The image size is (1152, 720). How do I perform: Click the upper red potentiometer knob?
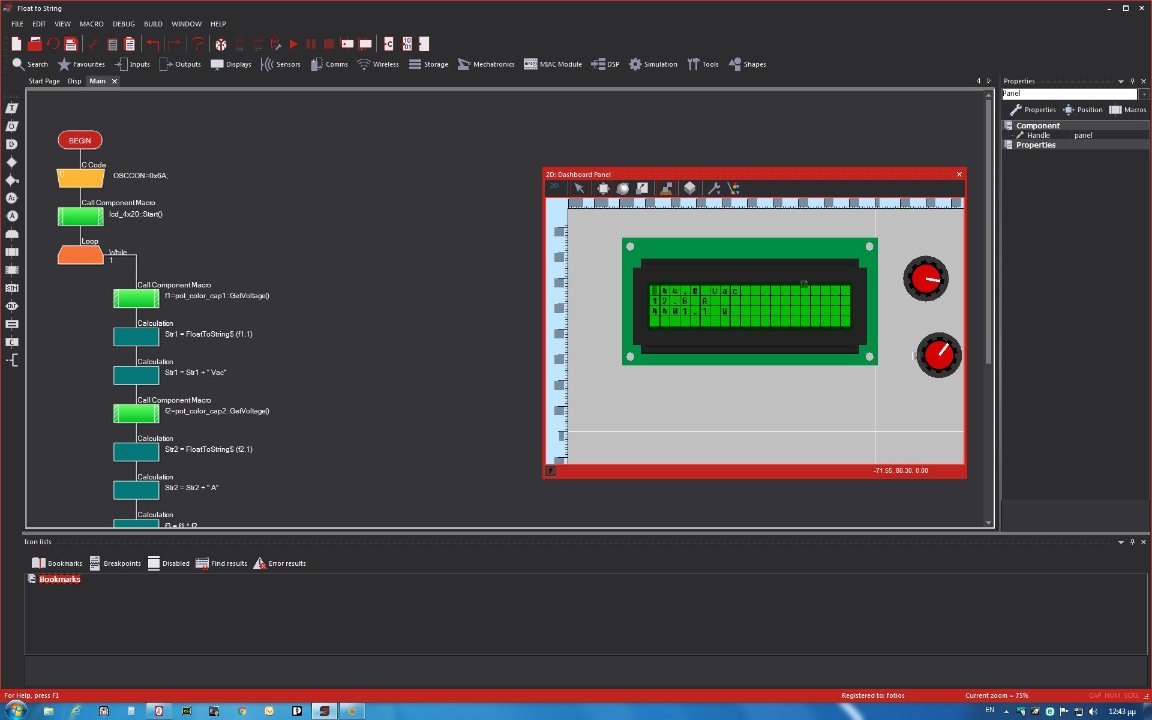click(926, 278)
